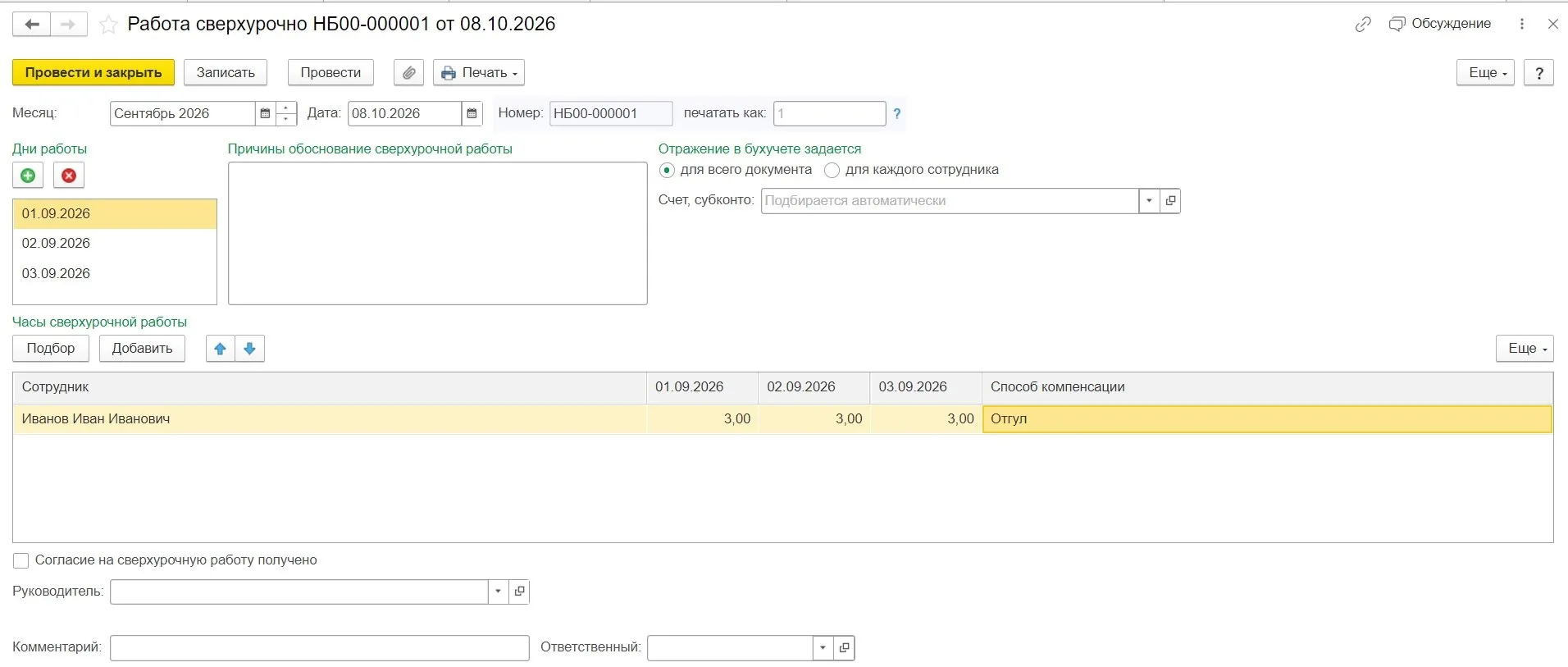Open calendar picker for Месяц field
Screen dimensions: 1568x667
point(265,113)
